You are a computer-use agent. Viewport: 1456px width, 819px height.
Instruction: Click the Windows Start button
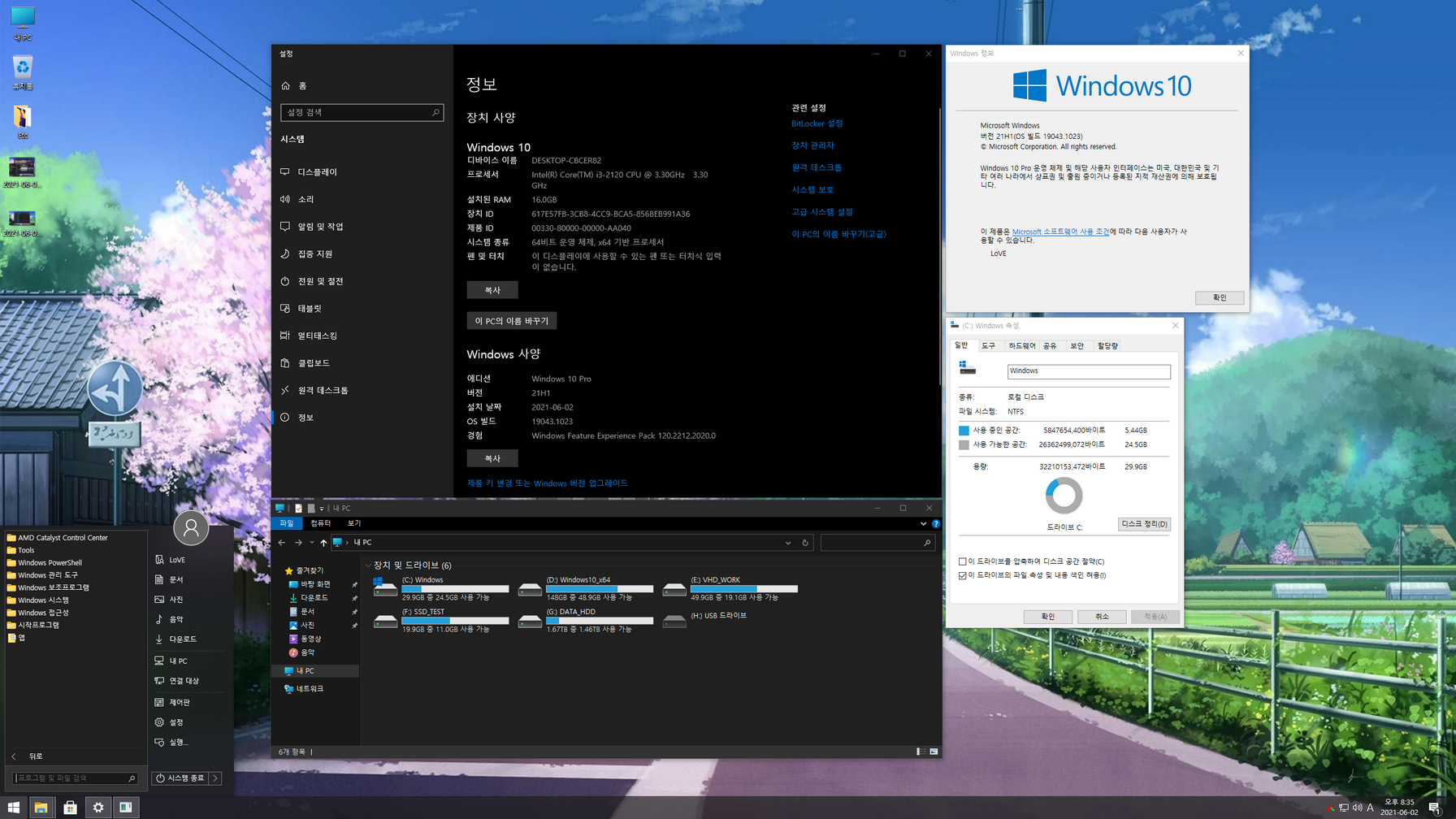(x=13, y=807)
